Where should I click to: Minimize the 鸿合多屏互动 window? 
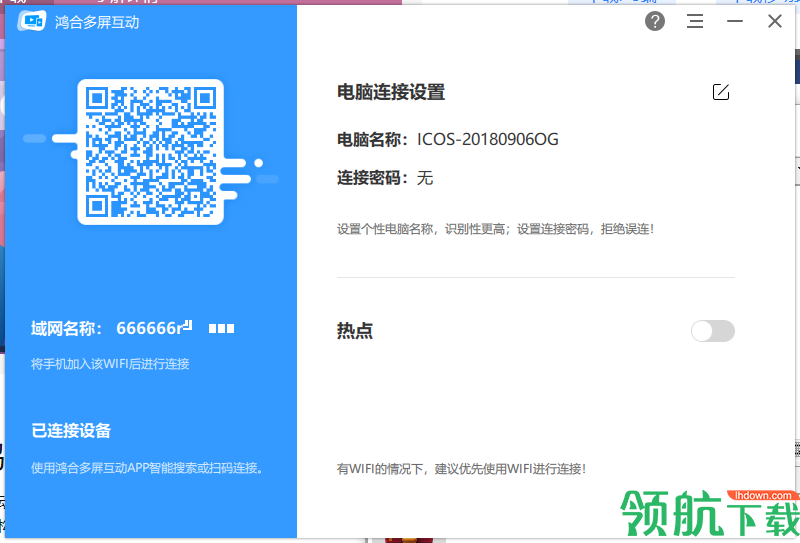(735, 21)
